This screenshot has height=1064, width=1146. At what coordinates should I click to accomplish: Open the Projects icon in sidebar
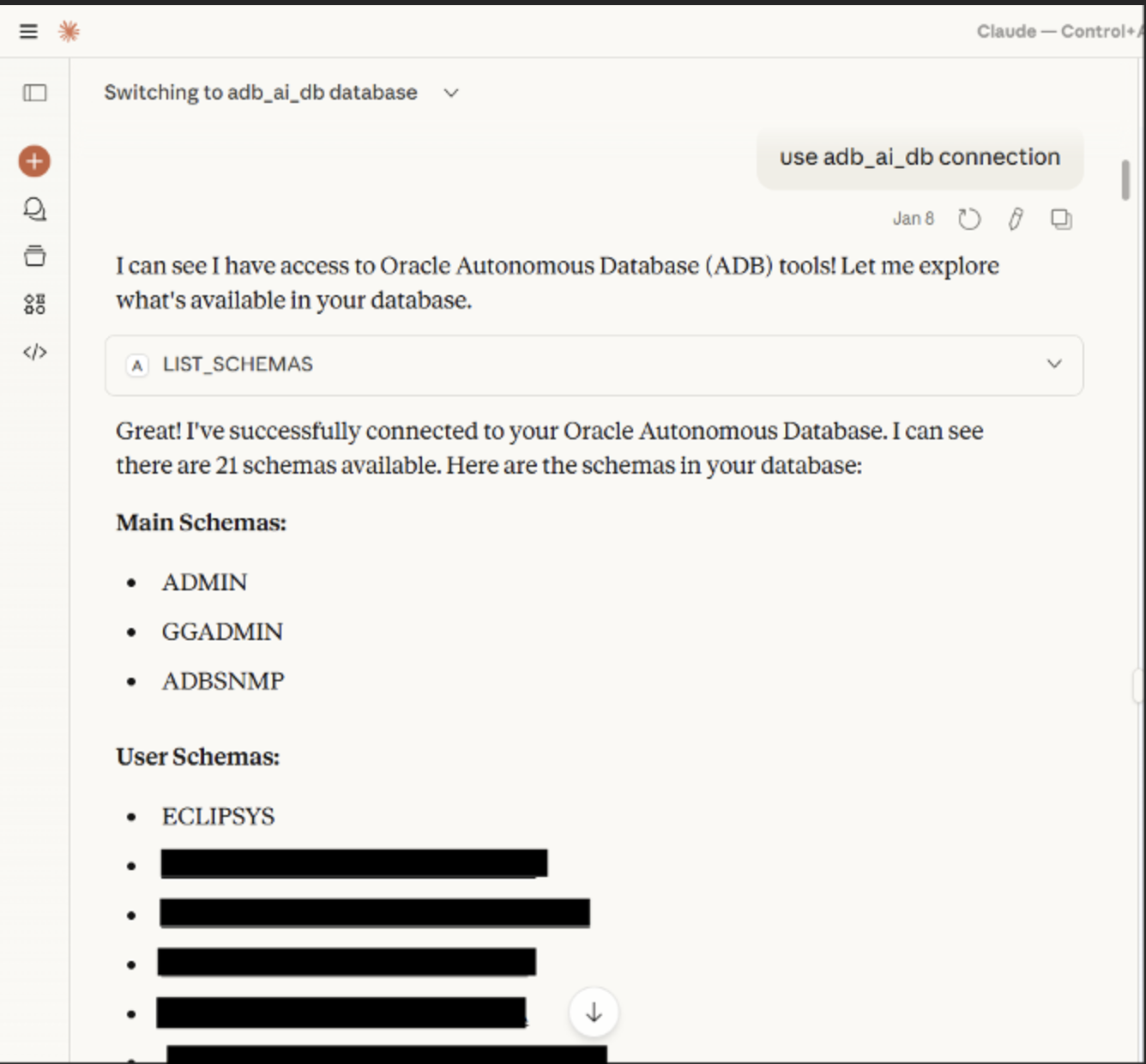click(x=34, y=256)
